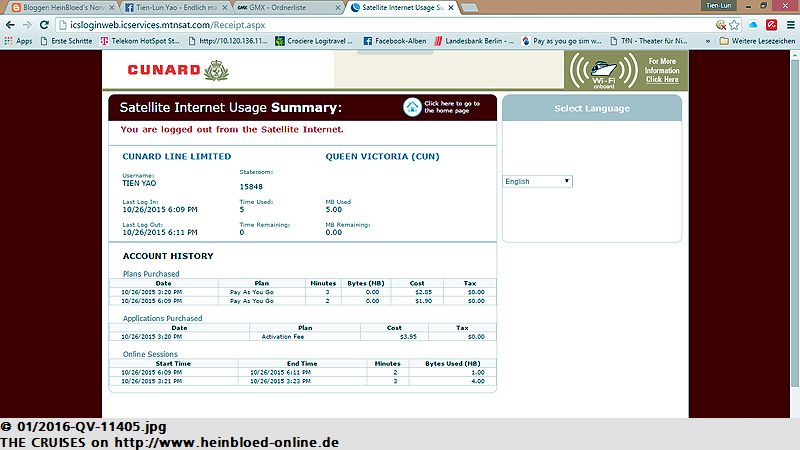
Task: Open the Erste Schritte bookmark
Action: coord(66,41)
